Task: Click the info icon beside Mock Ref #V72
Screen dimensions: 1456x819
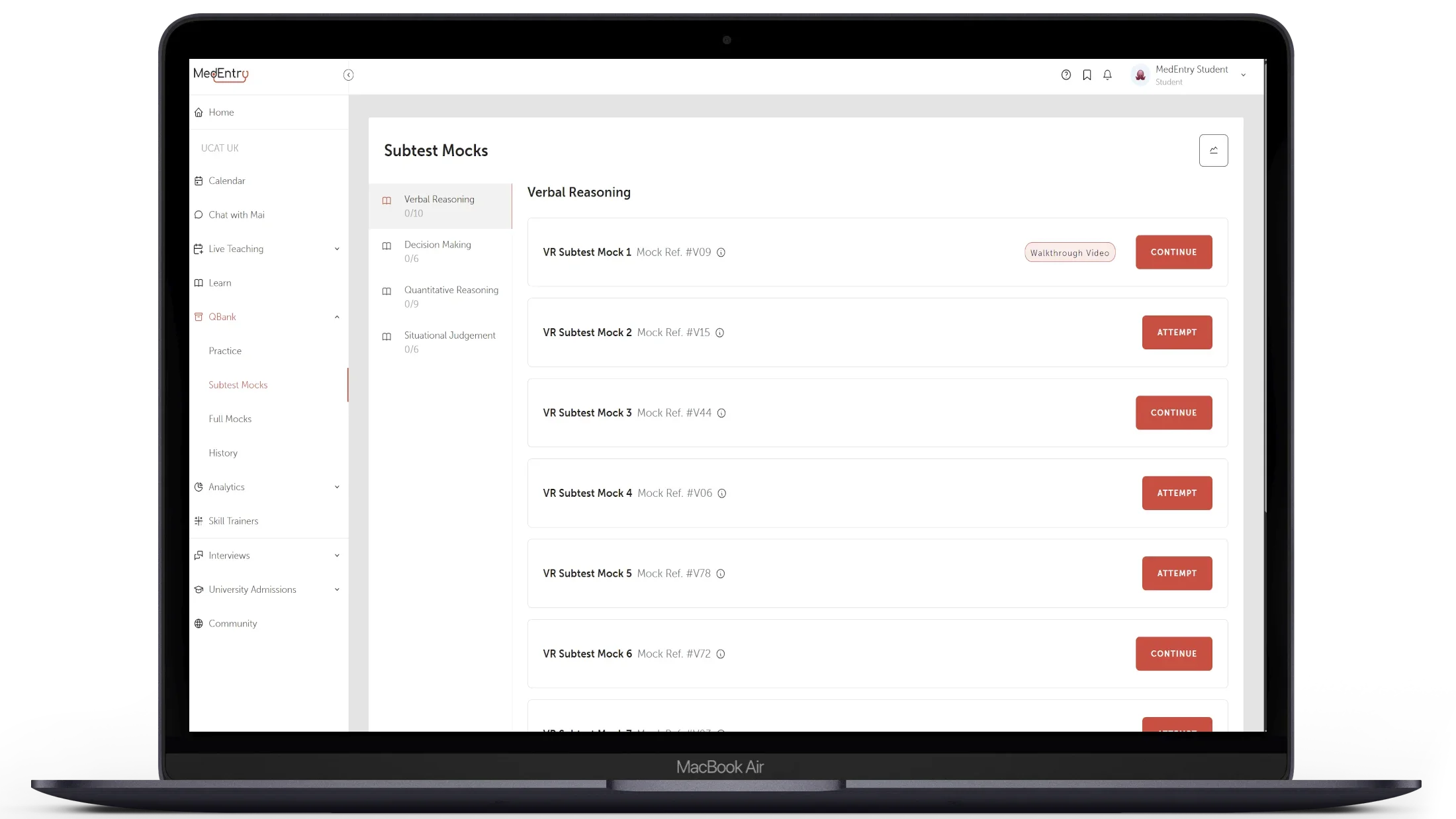Action: (x=721, y=654)
